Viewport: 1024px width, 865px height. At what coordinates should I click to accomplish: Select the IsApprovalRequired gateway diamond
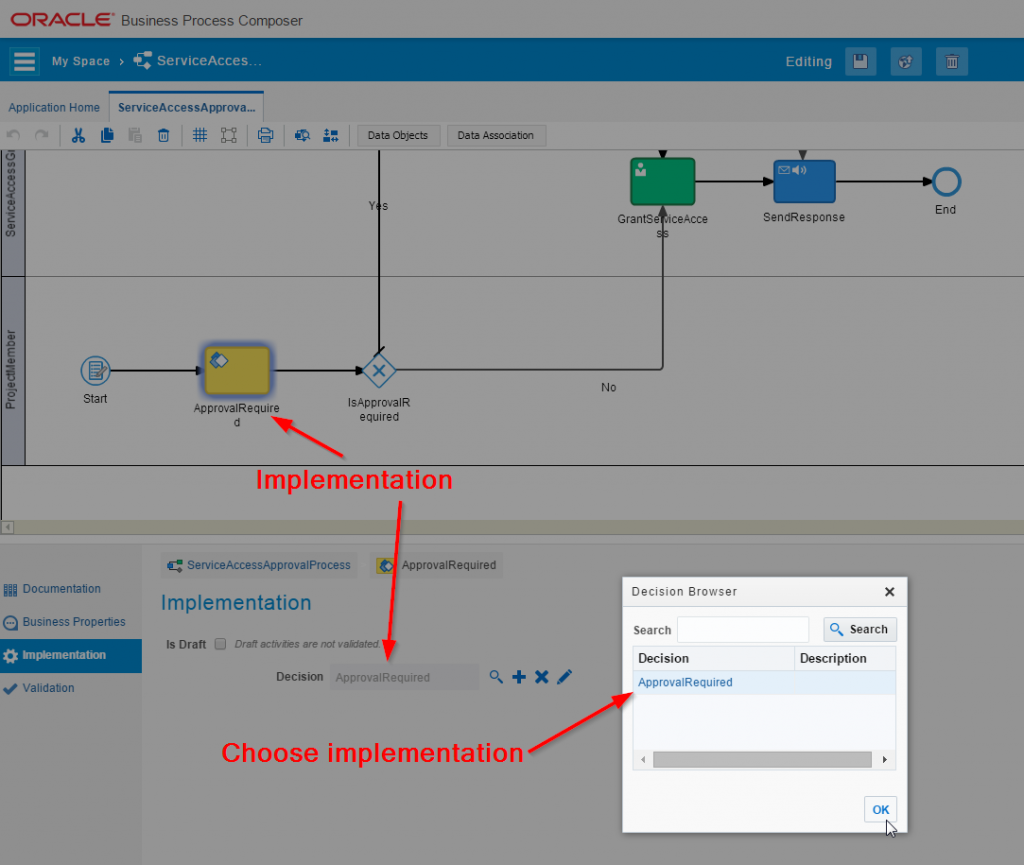[379, 371]
